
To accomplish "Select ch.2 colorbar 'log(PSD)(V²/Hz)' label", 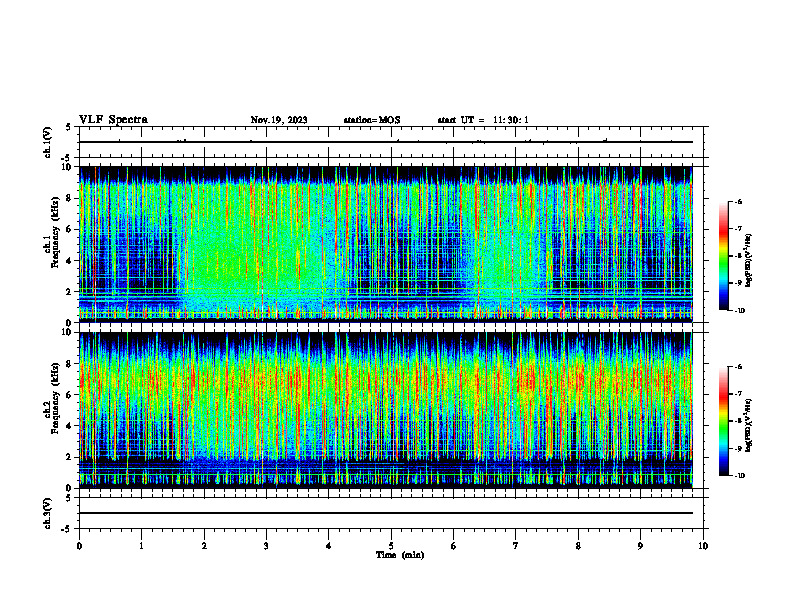I will [x=749, y=426].
